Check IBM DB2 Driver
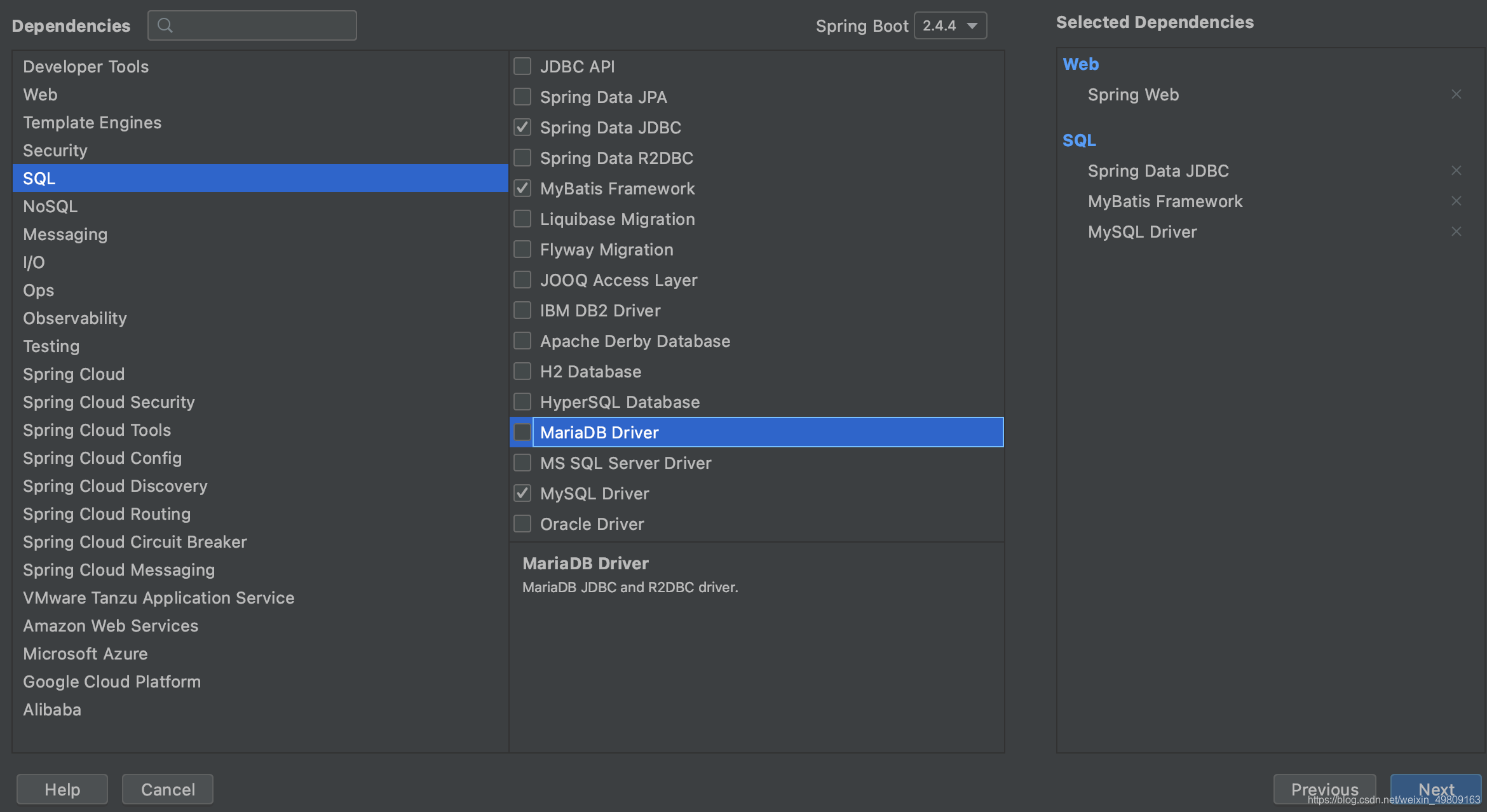Screen dimensions: 1487x812 click(522, 310)
